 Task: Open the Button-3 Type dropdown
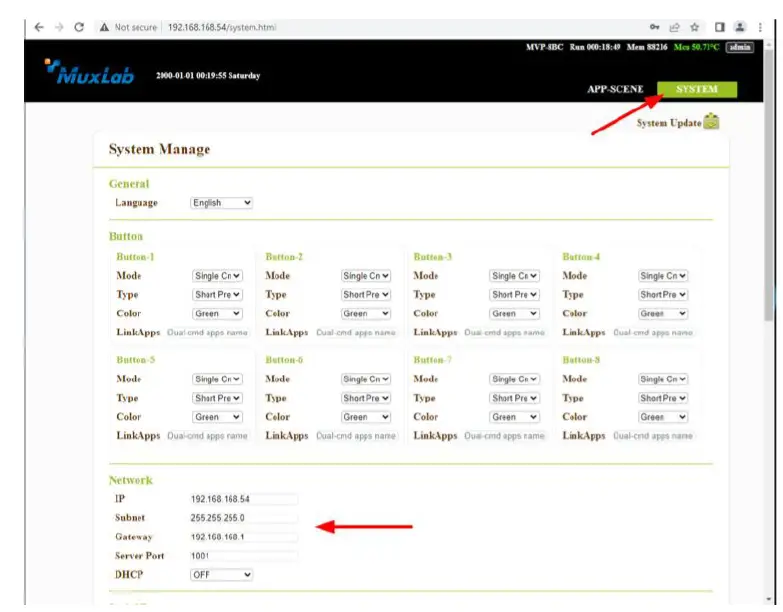pyautogui.click(x=514, y=295)
